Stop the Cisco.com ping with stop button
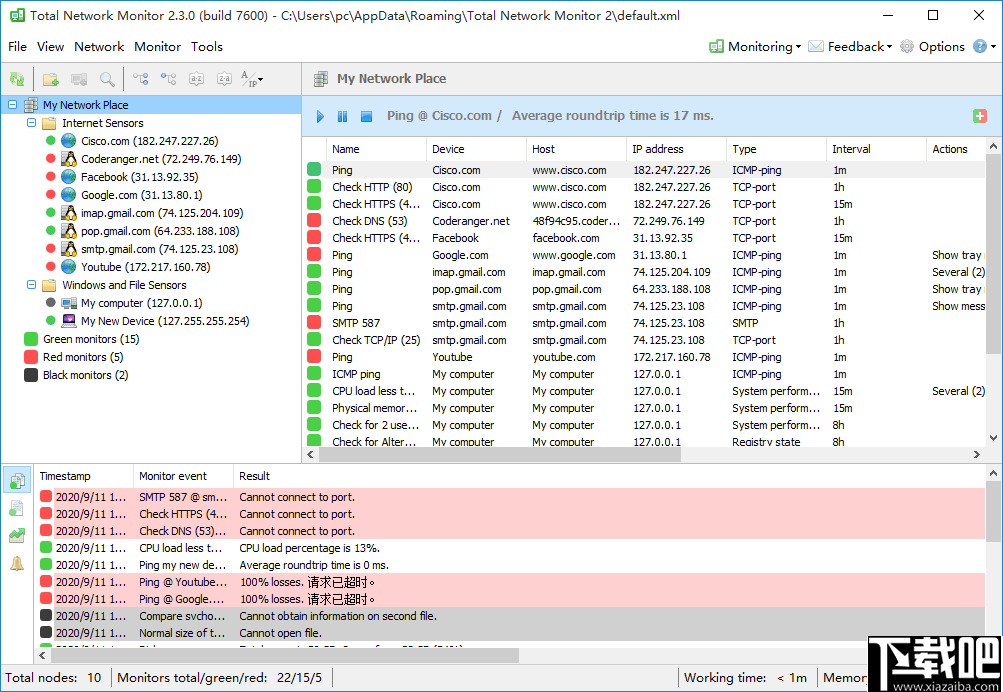 [x=367, y=117]
